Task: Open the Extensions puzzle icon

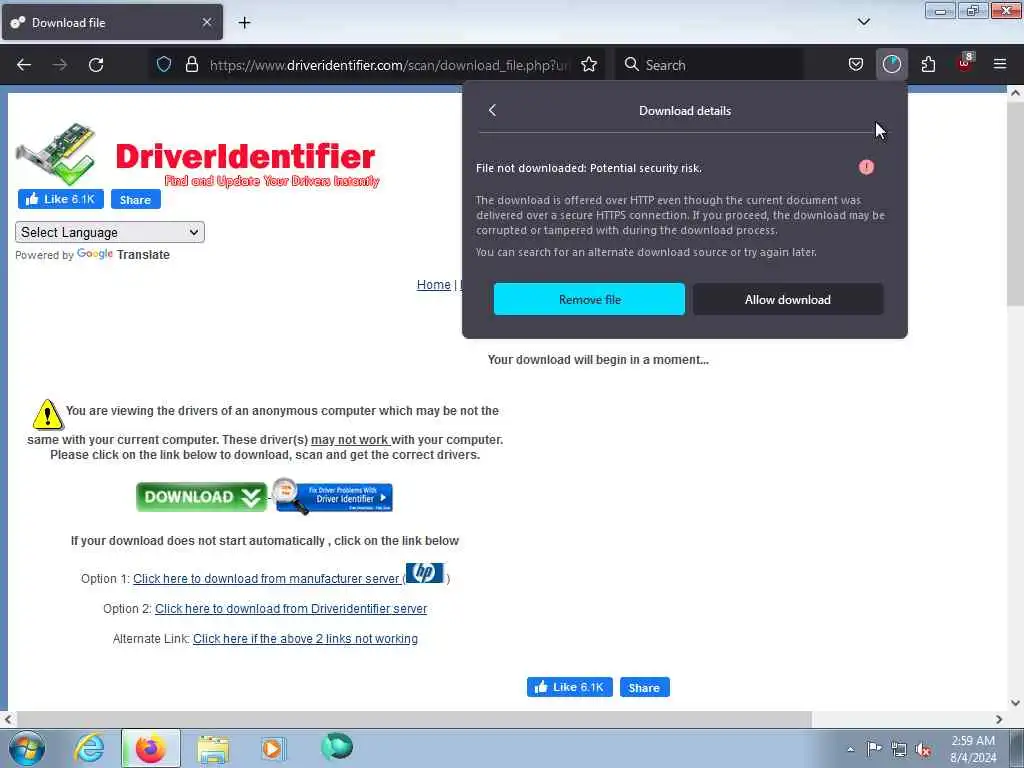Action: tap(928, 65)
